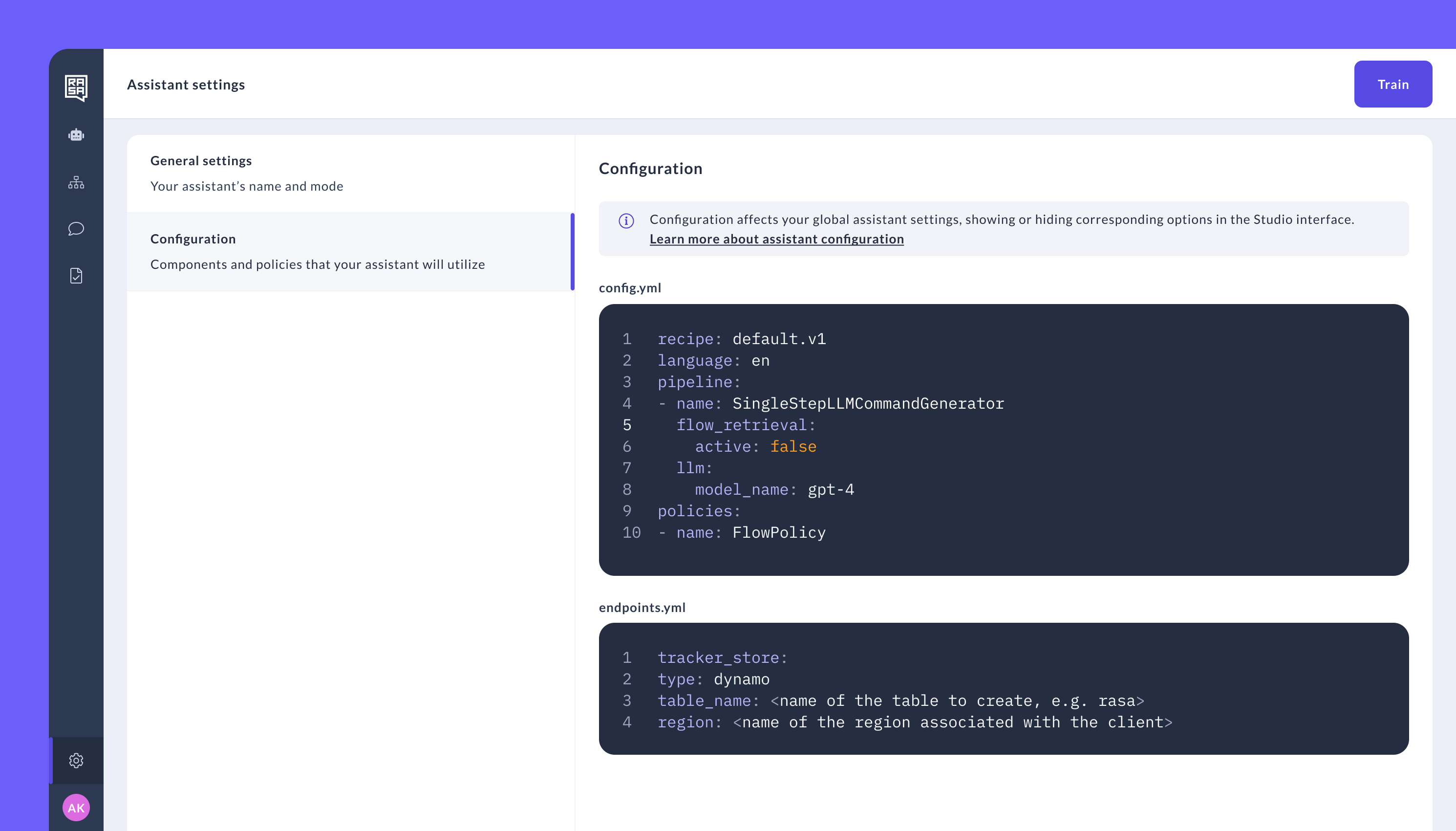Open the assistant robot icon in sidebar

pyautogui.click(x=76, y=135)
